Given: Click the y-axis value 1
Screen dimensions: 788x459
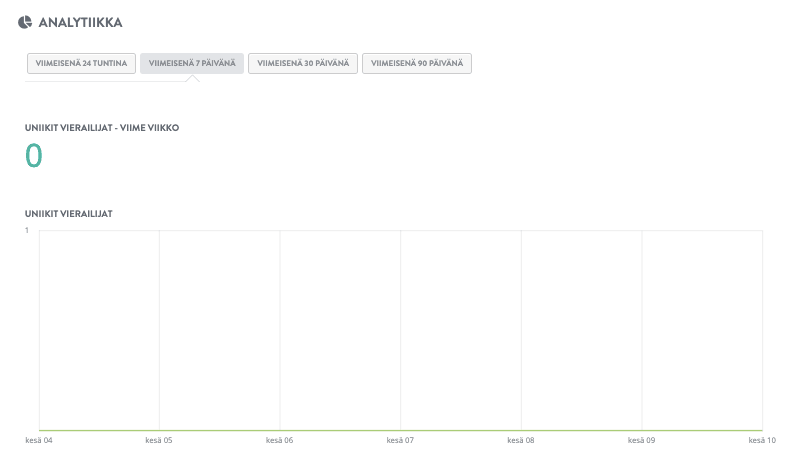Looking at the screenshot, I should [27, 230].
